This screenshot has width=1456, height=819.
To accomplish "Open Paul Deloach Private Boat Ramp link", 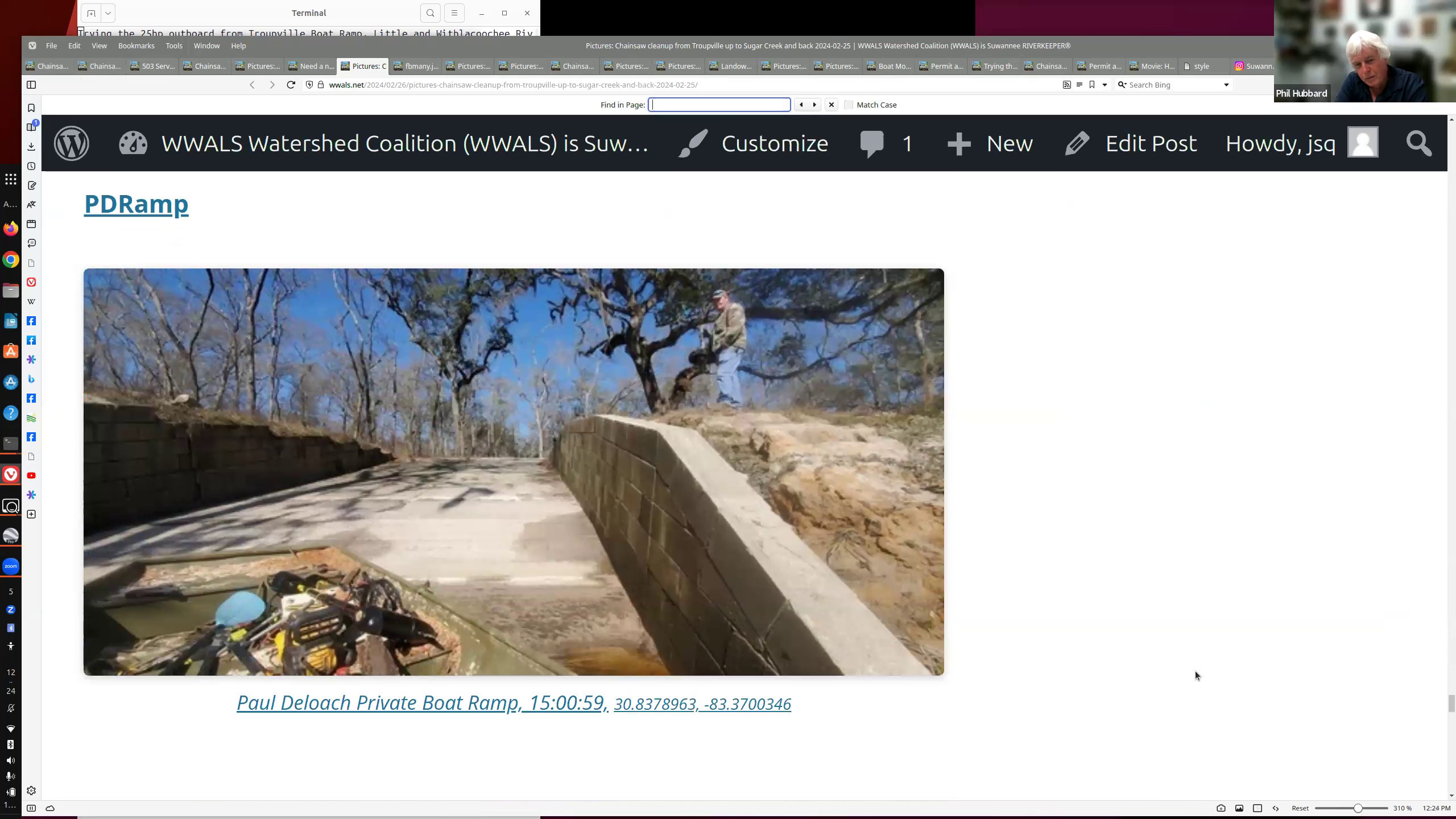I will click(422, 703).
